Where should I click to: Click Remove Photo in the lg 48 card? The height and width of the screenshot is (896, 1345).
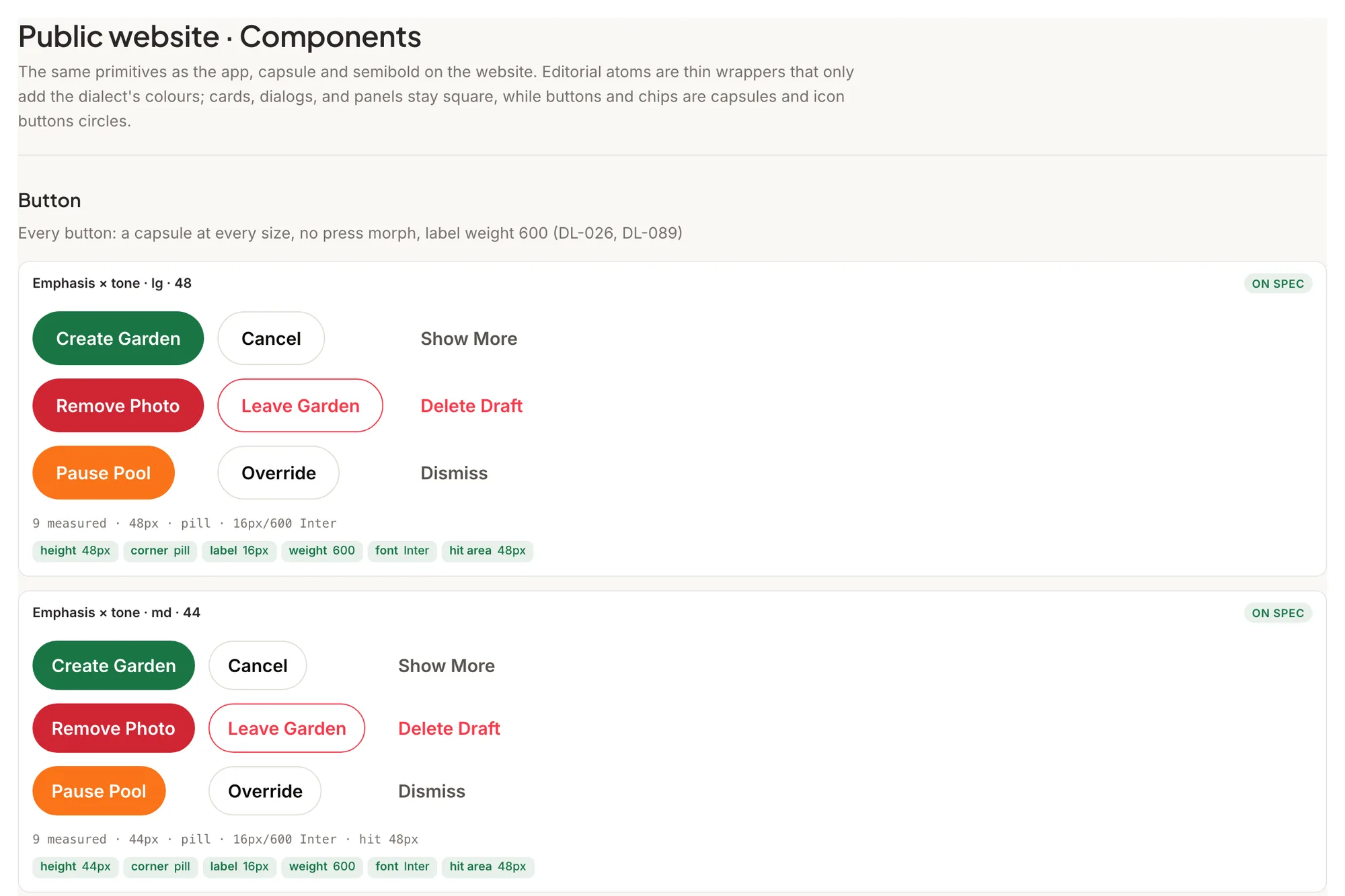pyautogui.click(x=118, y=405)
